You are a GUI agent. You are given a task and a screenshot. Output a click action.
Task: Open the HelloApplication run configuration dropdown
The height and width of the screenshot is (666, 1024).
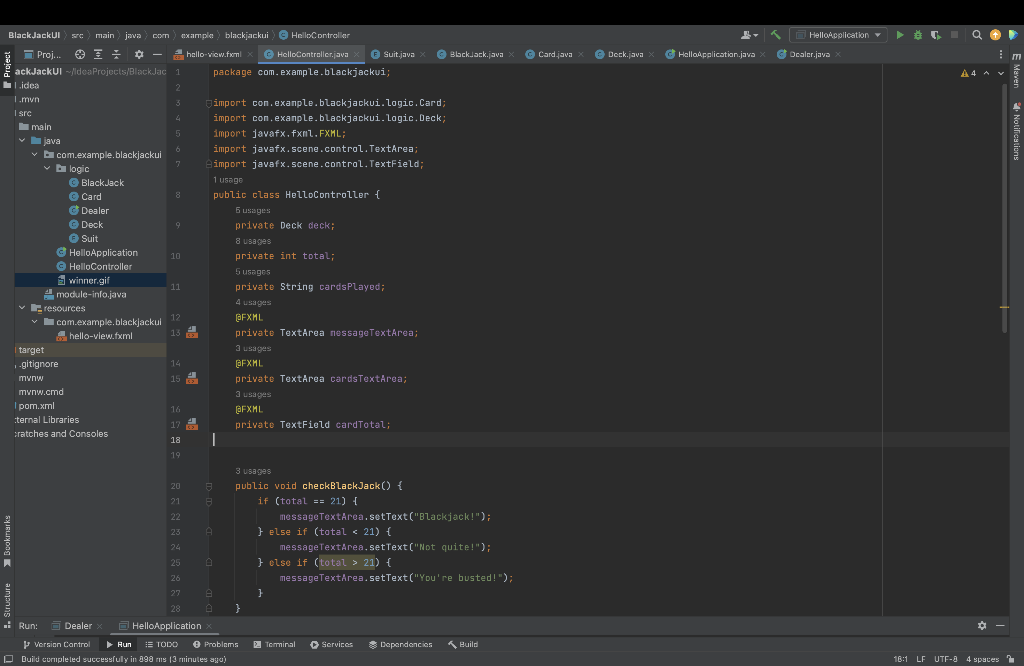point(838,35)
